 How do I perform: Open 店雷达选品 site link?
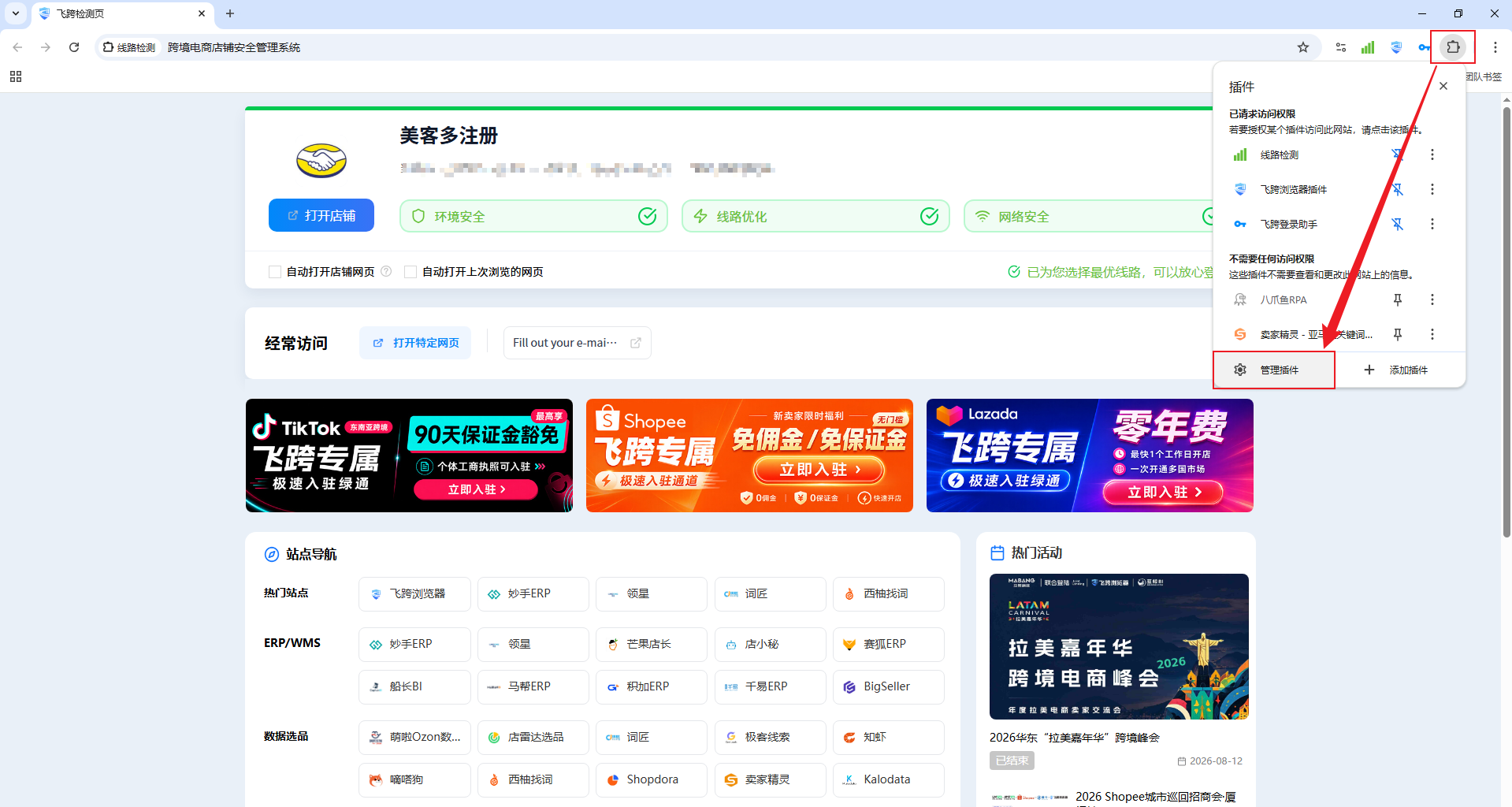(533, 738)
